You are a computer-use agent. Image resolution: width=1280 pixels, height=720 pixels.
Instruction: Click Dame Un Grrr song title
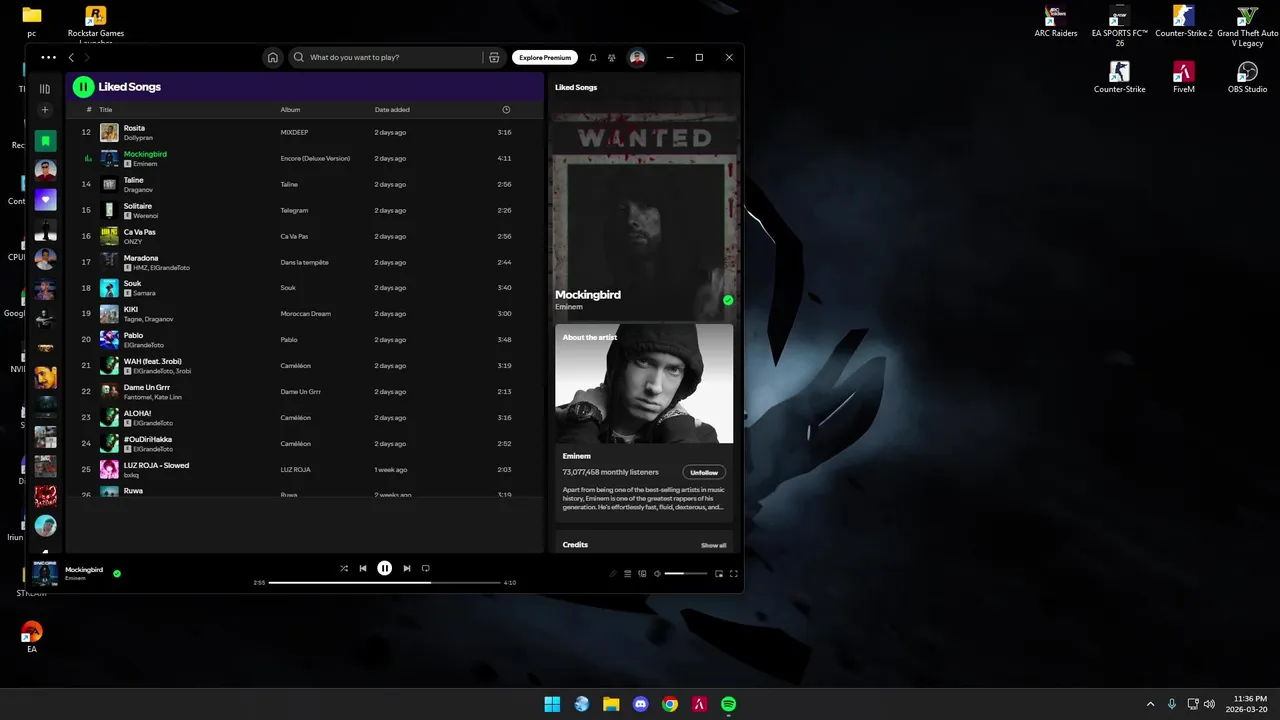pos(147,387)
